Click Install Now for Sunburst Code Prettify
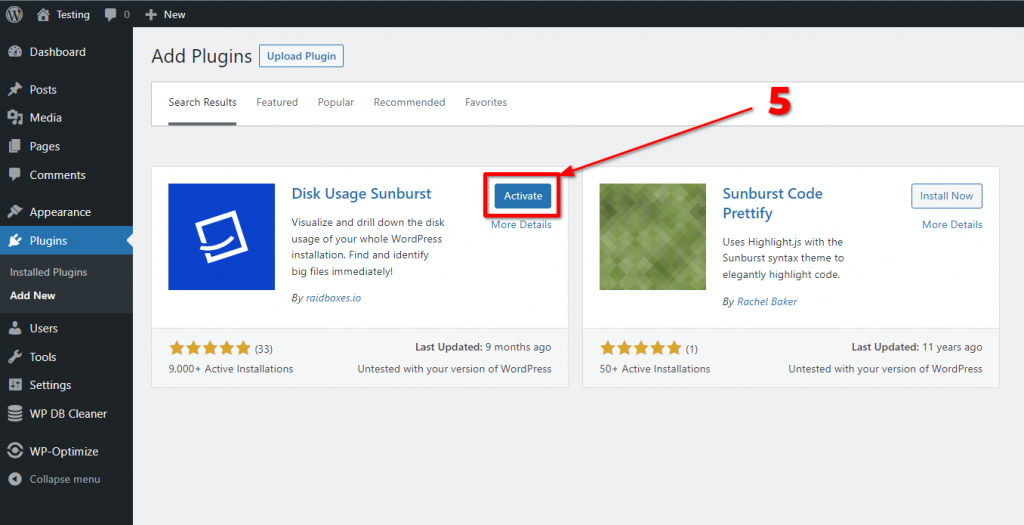The image size is (1024, 525). tap(946, 196)
